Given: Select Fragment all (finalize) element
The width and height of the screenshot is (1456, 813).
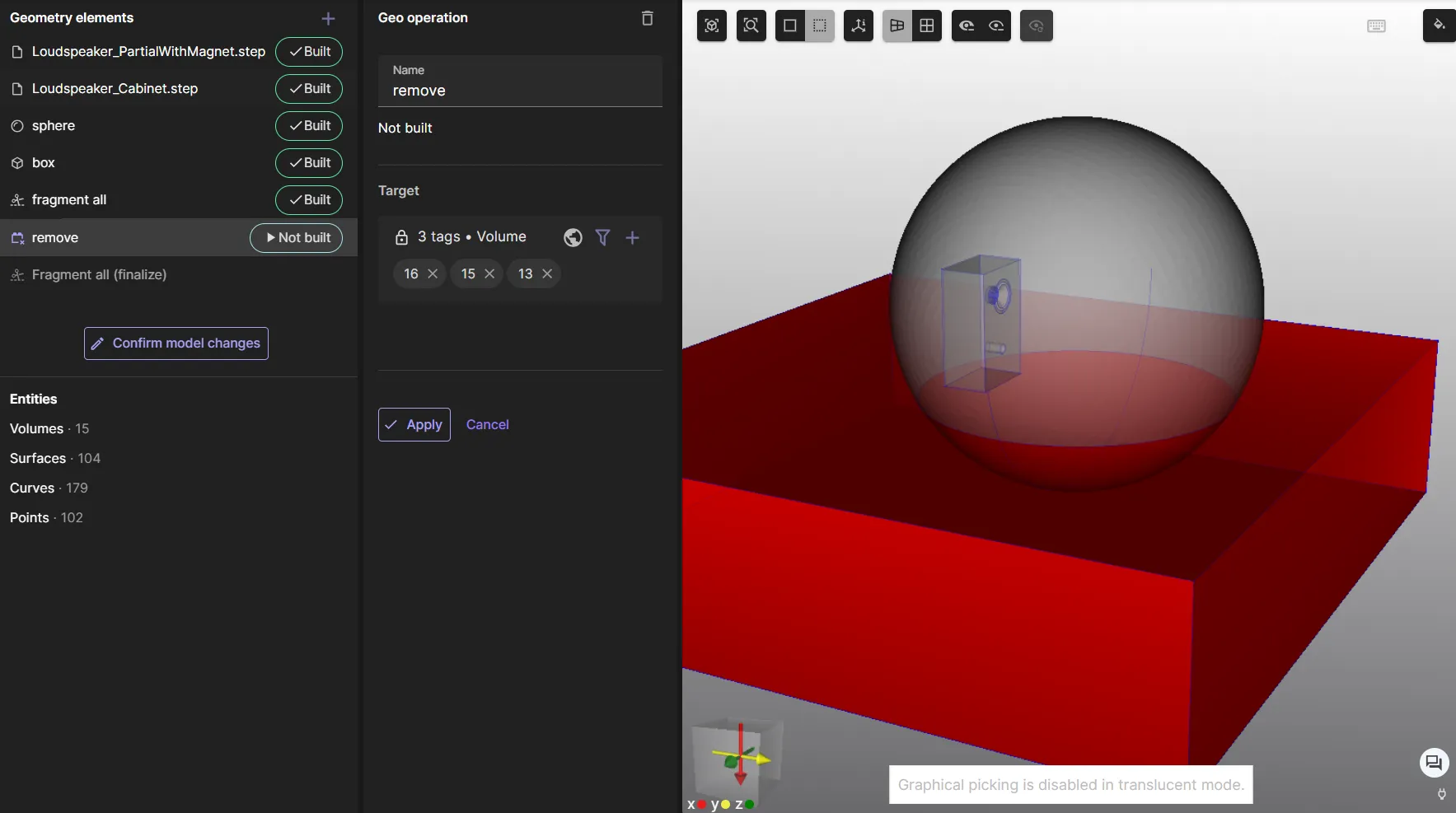Looking at the screenshot, I should [99, 274].
